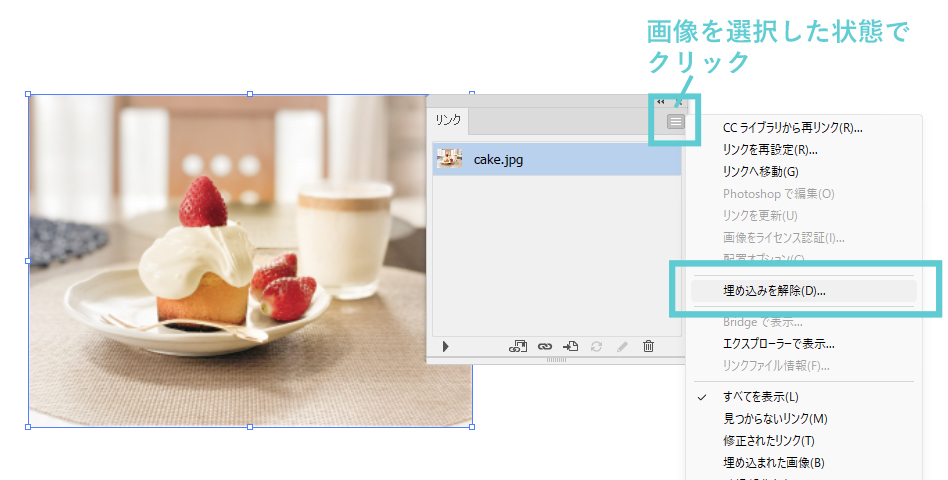Click the Go To Link icon

[x=570, y=346]
